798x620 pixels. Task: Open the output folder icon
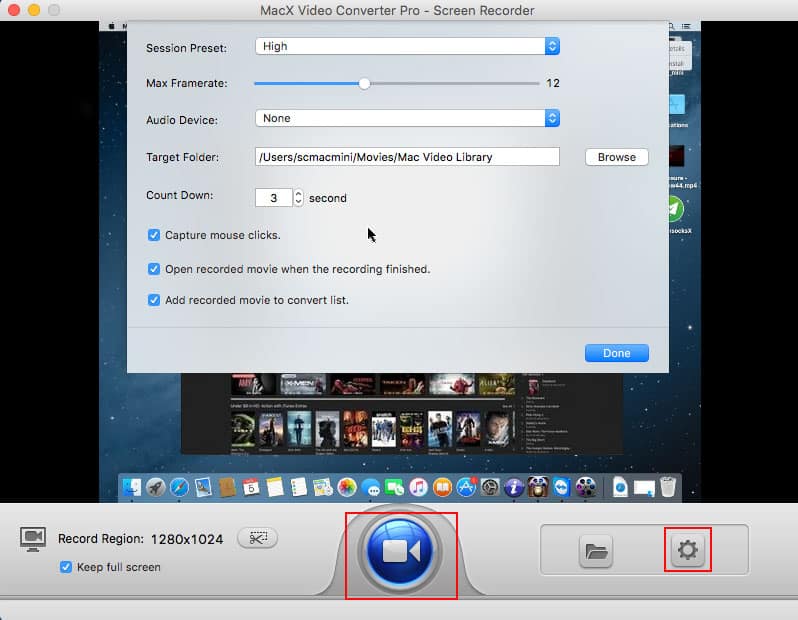click(596, 551)
